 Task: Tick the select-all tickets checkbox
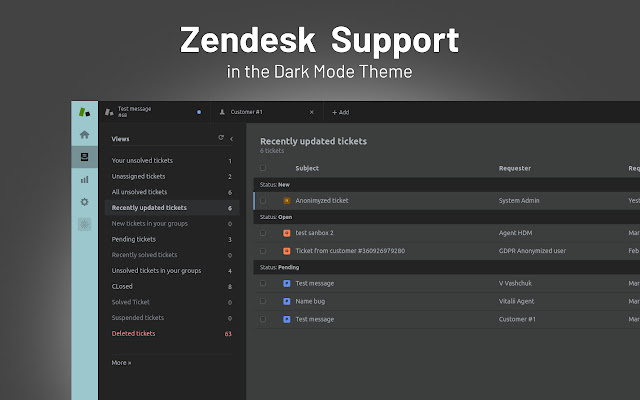[x=263, y=168]
